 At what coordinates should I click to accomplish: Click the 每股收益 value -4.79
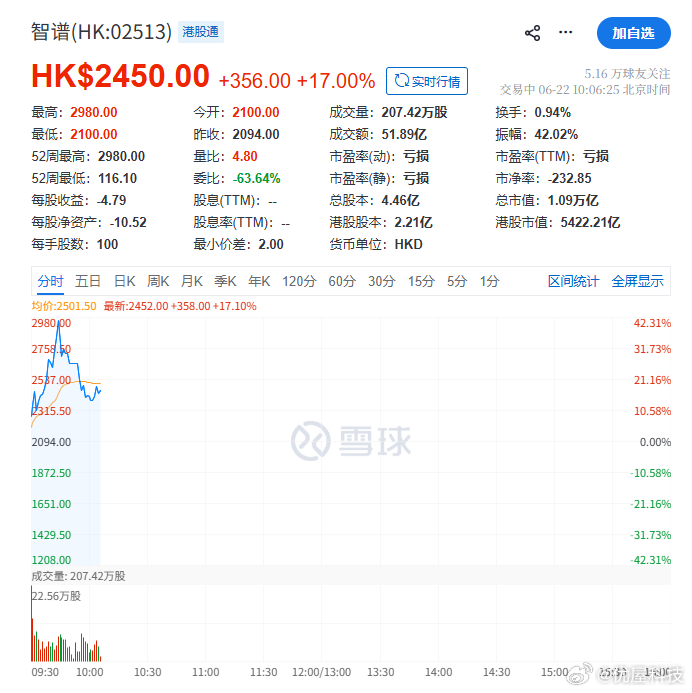(111, 201)
